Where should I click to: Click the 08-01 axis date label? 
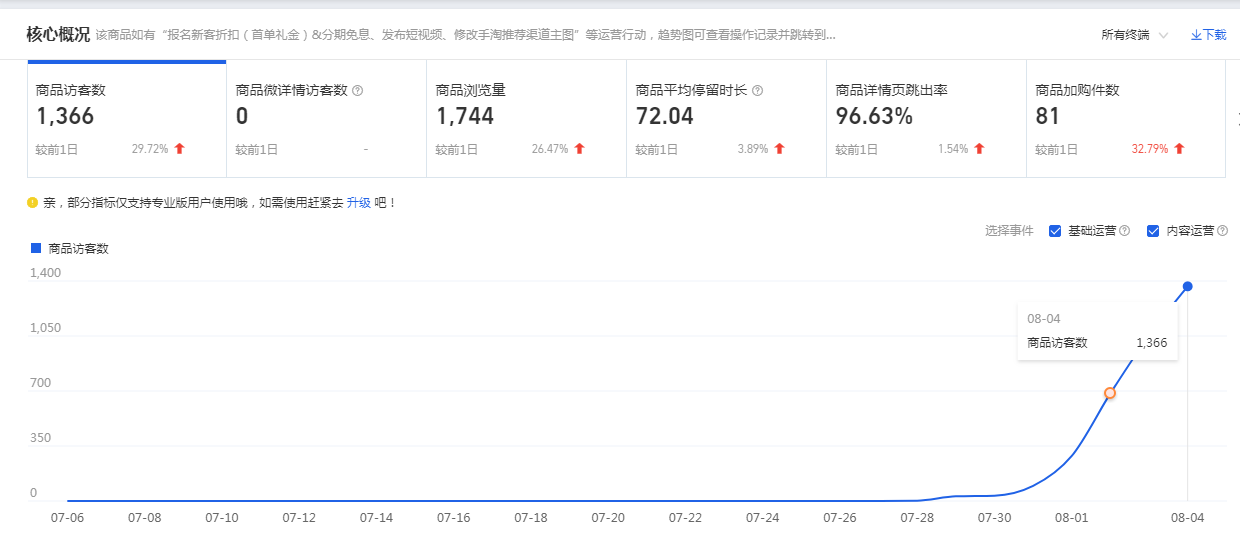point(1072,518)
